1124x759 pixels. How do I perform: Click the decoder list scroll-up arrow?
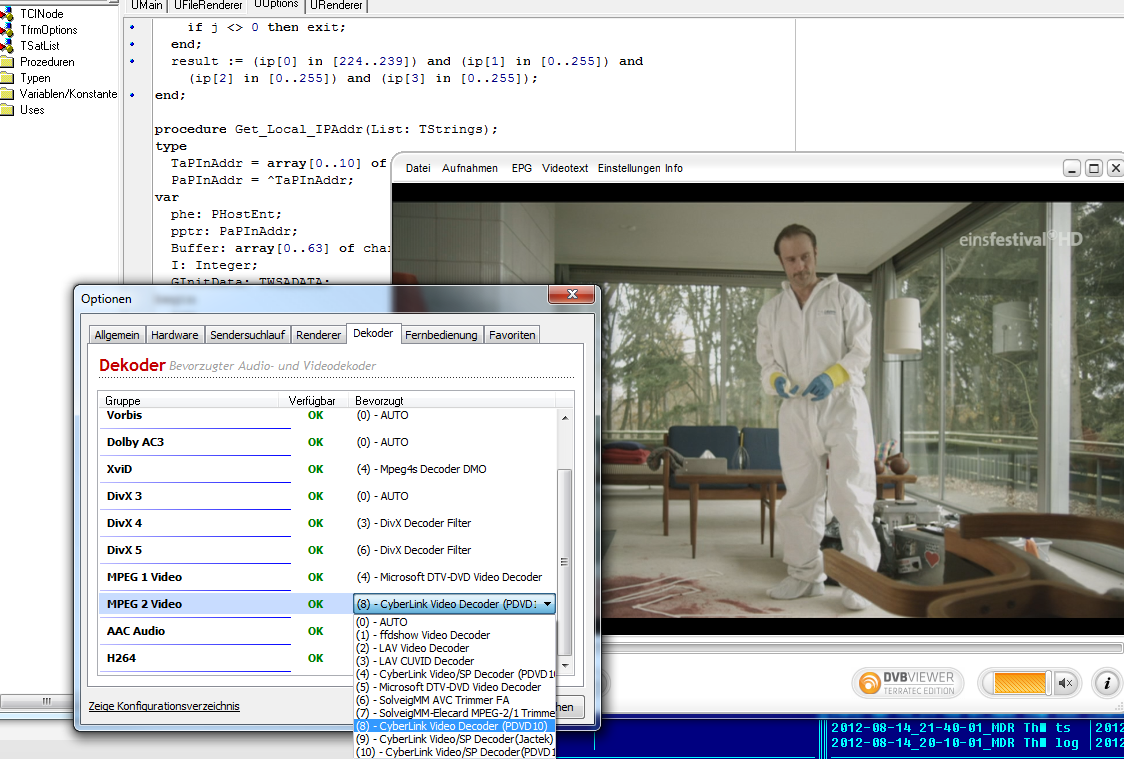pyautogui.click(x=564, y=417)
